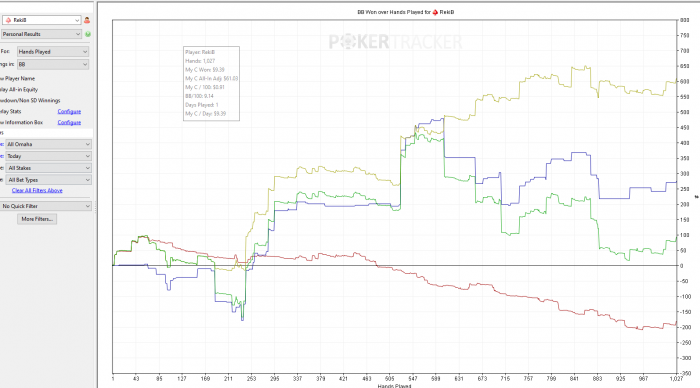The width and height of the screenshot is (700, 388).
Task: Click the spade site icon in player box
Action: [x=8, y=20]
